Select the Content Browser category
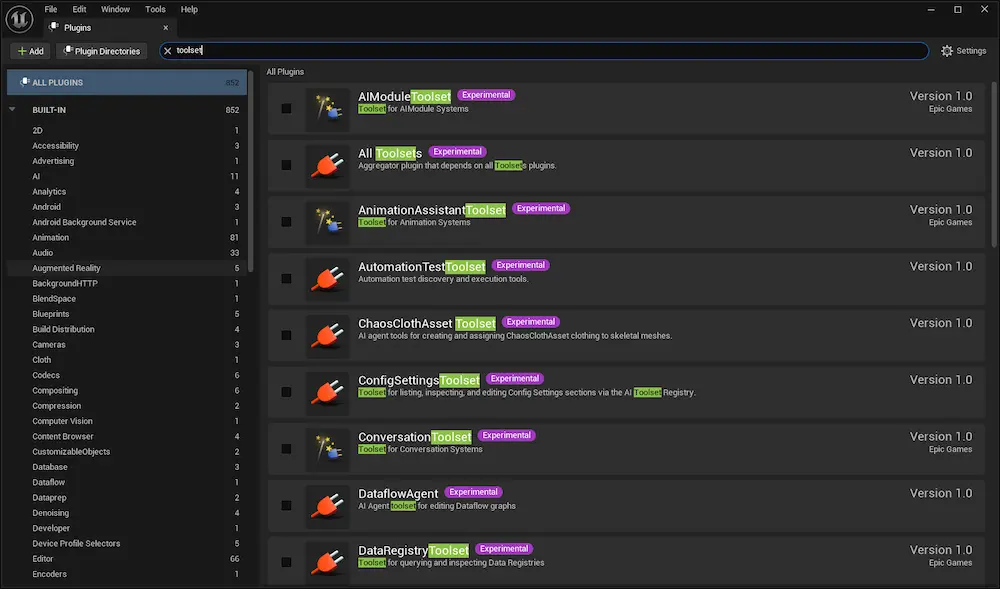This screenshot has height=589, width=1000. [127, 436]
